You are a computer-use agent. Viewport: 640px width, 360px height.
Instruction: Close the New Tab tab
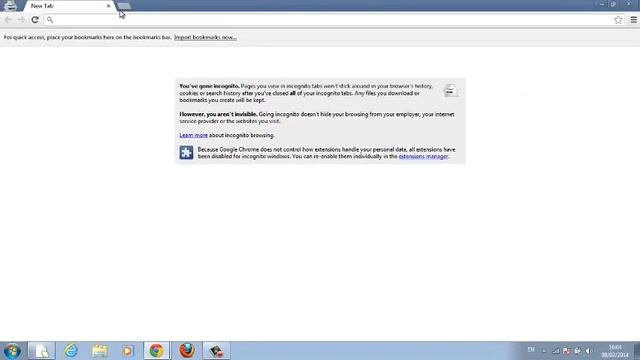coord(109,6)
